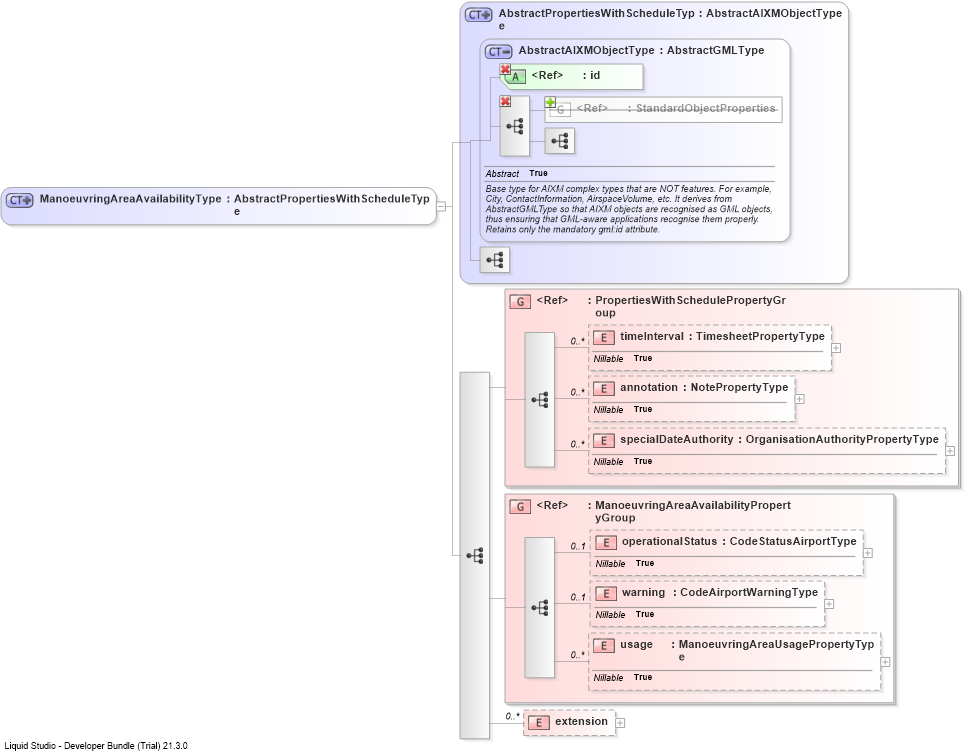965x751 pixels.
Task: Expand the warning element
Action: click(x=829, y=604)
